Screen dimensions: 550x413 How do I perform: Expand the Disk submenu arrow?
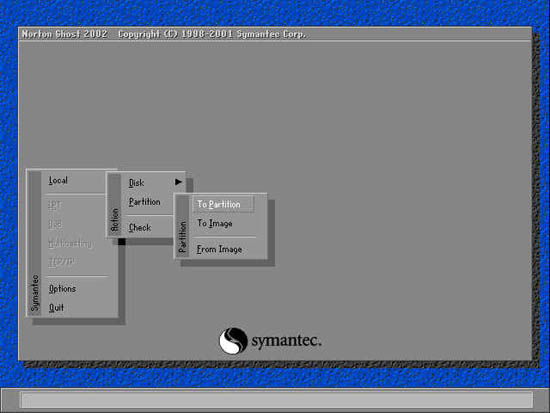[179, 182]
